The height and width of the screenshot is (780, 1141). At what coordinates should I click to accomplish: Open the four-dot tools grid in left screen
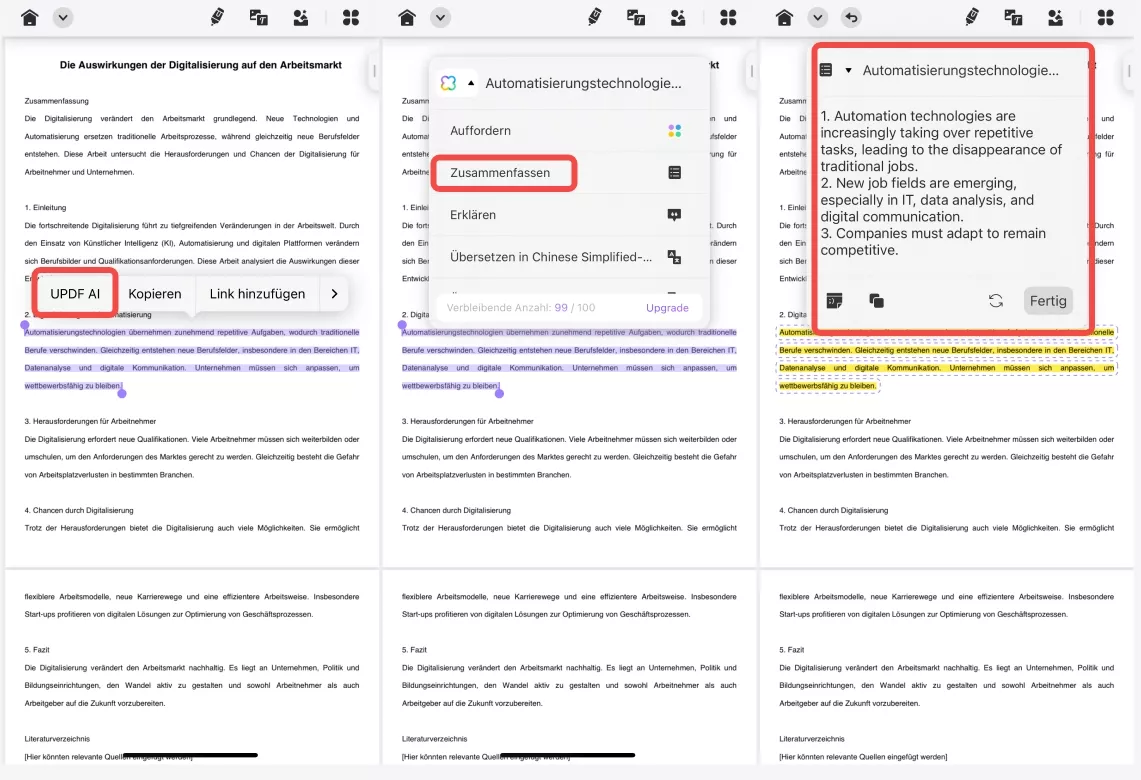(x=351, y=17)
